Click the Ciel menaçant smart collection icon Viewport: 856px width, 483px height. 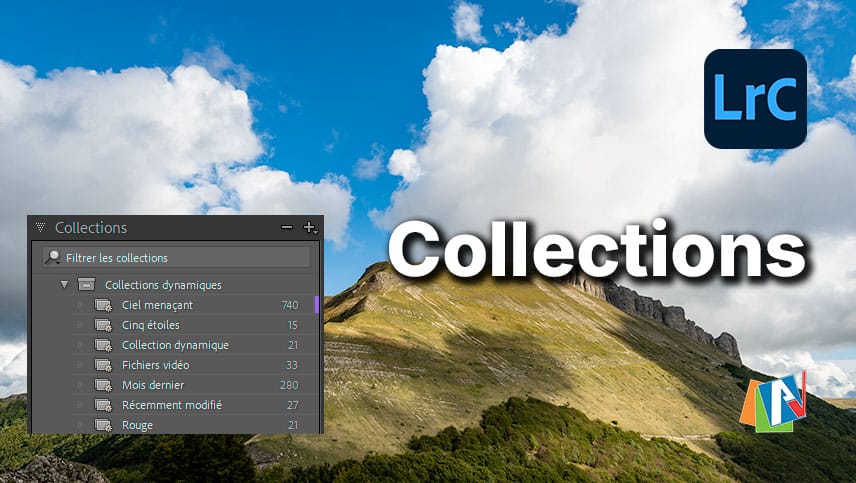[x=103, y=305]
